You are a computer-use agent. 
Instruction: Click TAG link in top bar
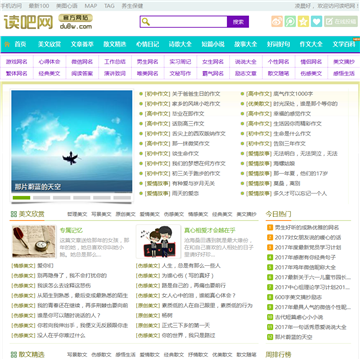coord(109,6)
